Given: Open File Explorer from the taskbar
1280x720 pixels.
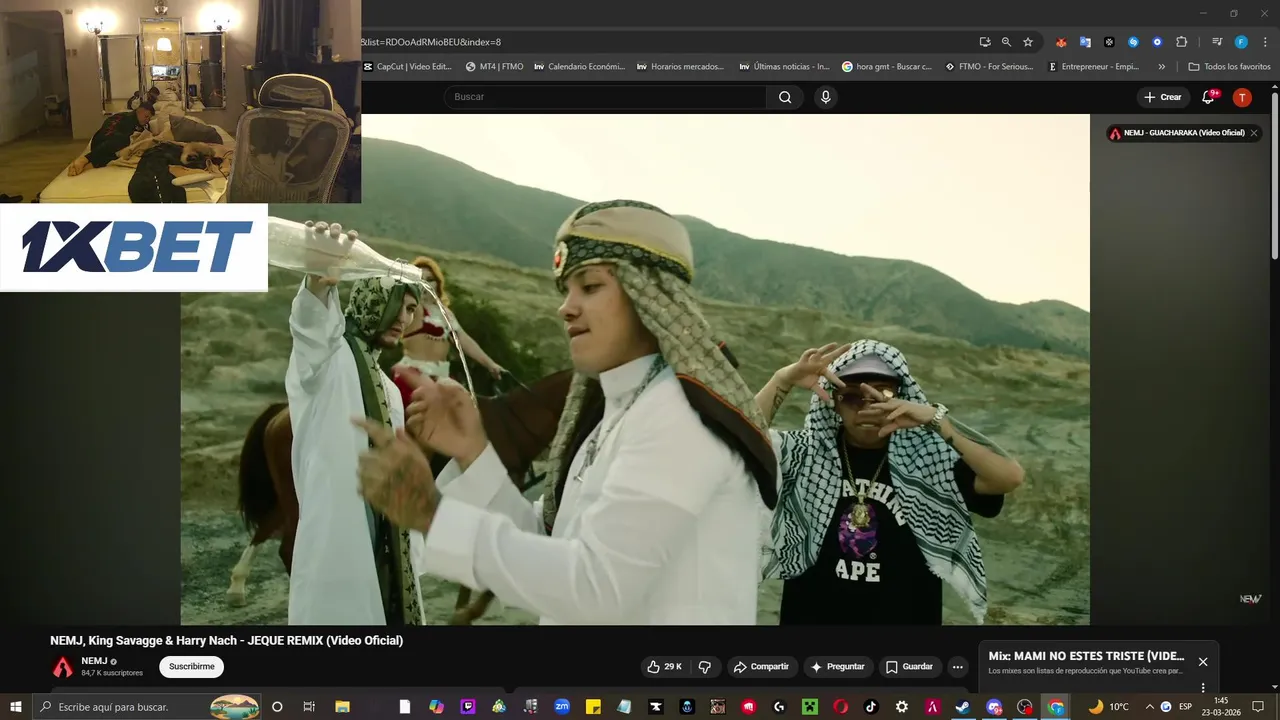Looking at the screenshot, I should [x=342, y=707].
